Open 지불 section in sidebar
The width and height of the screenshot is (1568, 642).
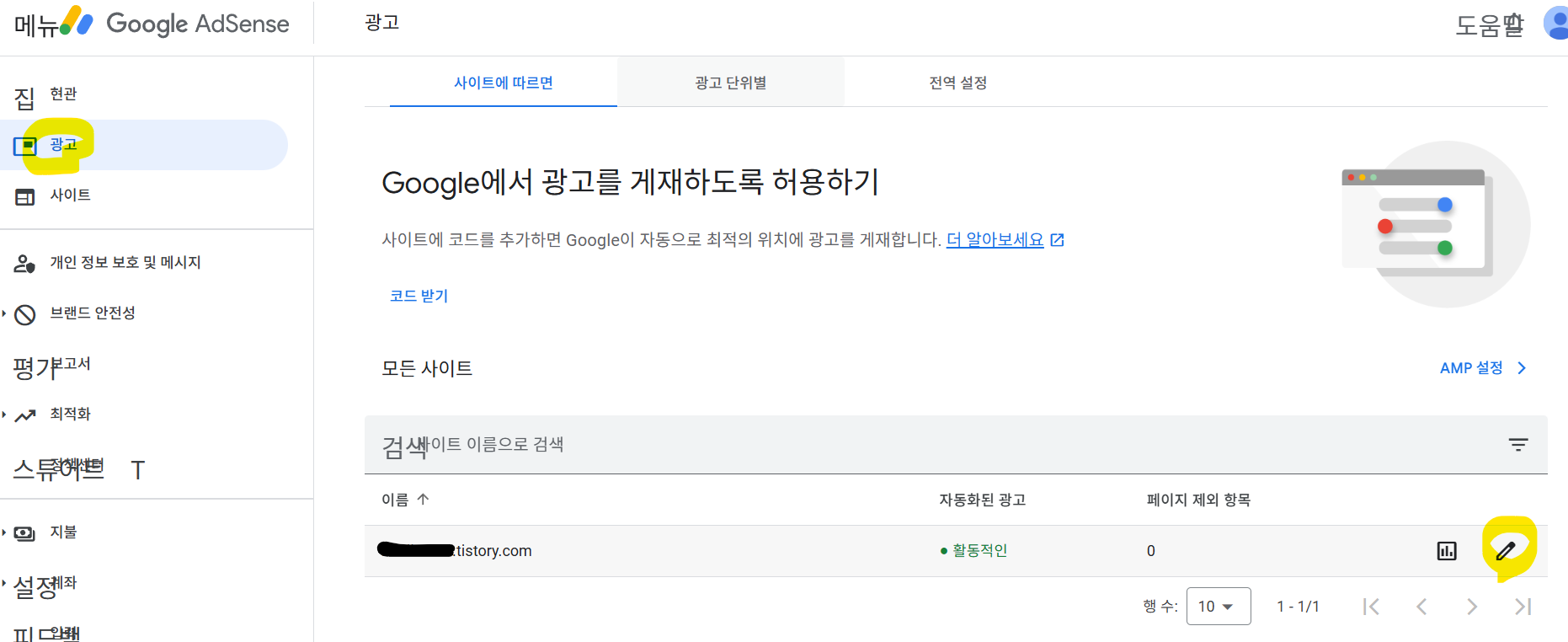pos(63,532)
